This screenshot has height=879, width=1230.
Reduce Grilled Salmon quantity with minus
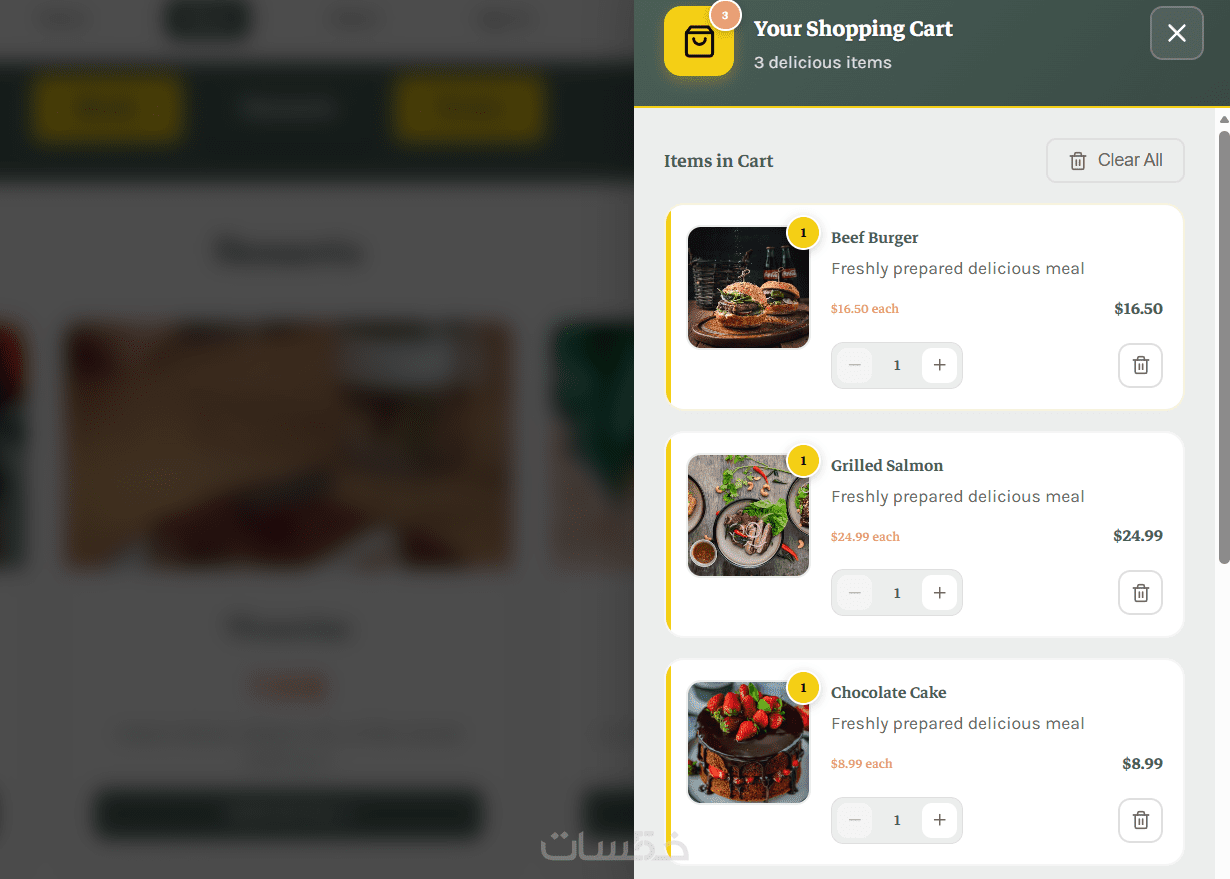pyautogui.click(x=854, y=593)
